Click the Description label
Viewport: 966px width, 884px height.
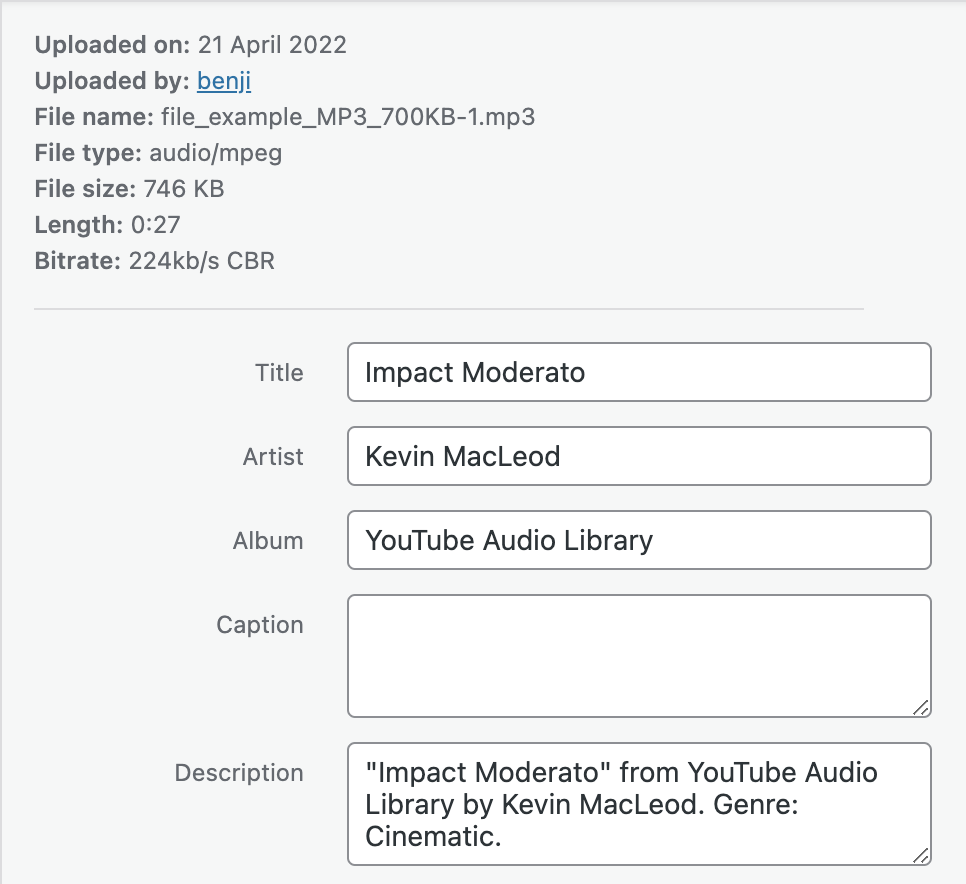pyautogui.click(x=239, y=772)
